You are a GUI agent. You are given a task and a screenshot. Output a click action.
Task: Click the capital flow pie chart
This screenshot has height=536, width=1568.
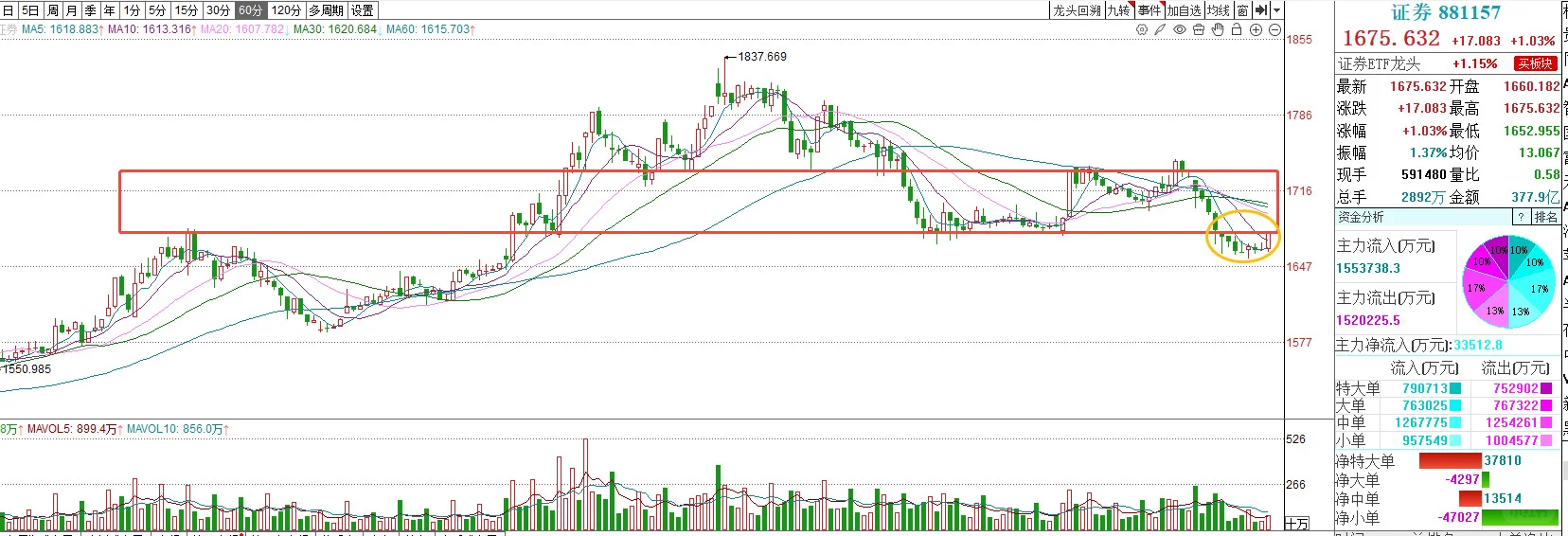coord(1508,281)
